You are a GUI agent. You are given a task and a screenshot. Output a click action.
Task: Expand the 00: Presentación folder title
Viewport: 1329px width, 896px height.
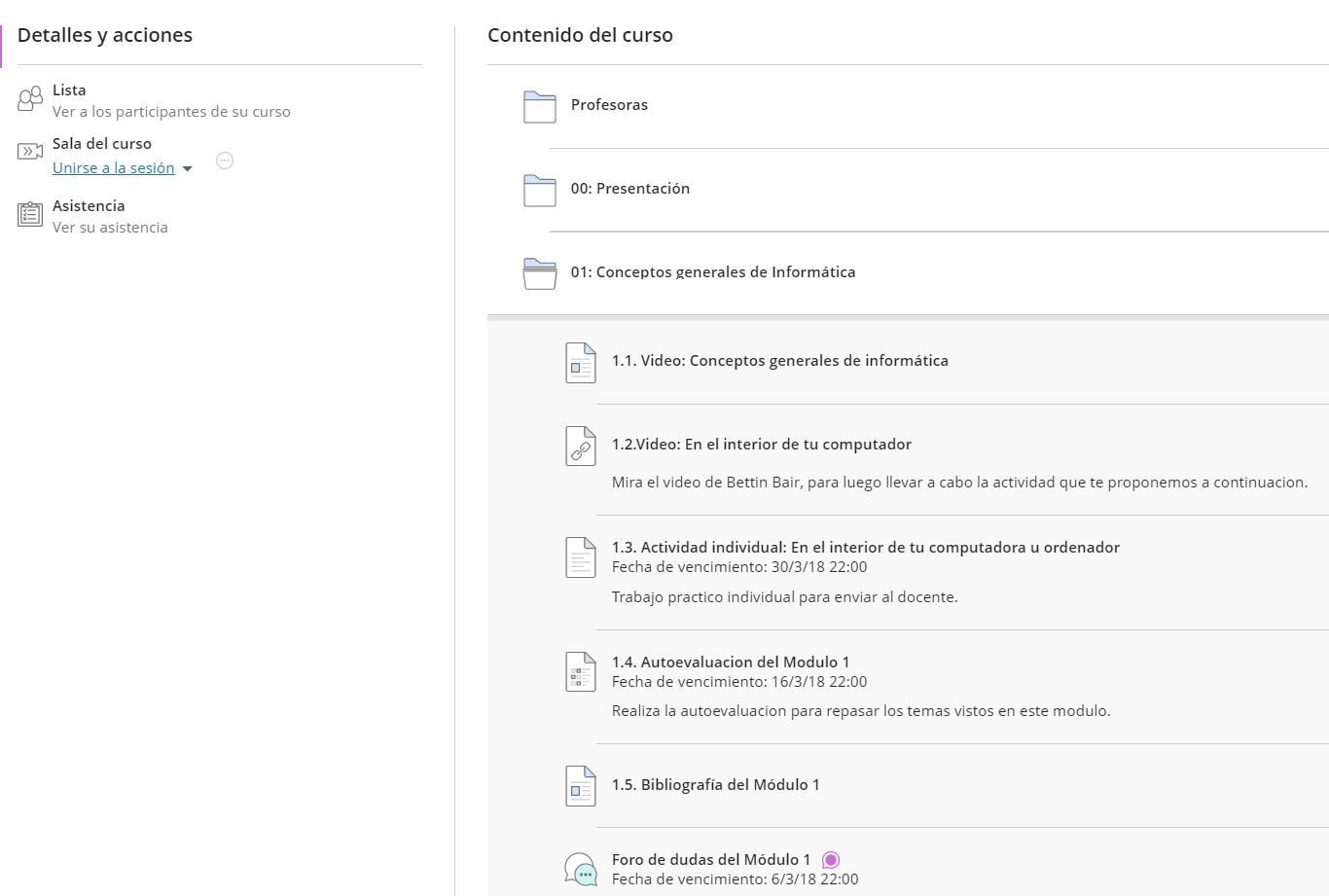tap(630, 188)
